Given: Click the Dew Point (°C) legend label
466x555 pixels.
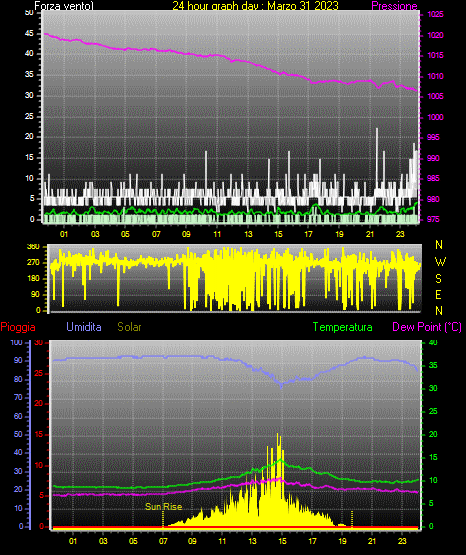Looking at the screenshot, I should (427, 327).
